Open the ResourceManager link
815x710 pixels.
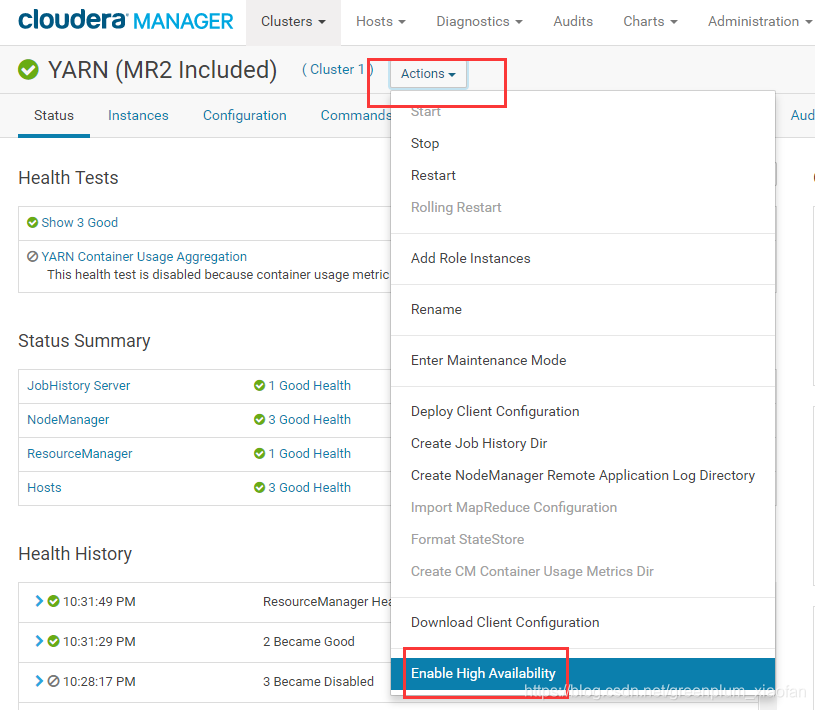(80, 454)
